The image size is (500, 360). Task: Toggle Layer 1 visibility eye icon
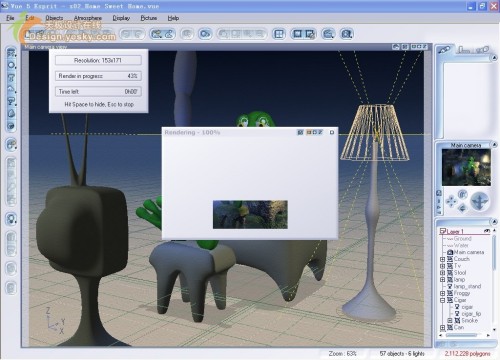[x=487, y=231]
